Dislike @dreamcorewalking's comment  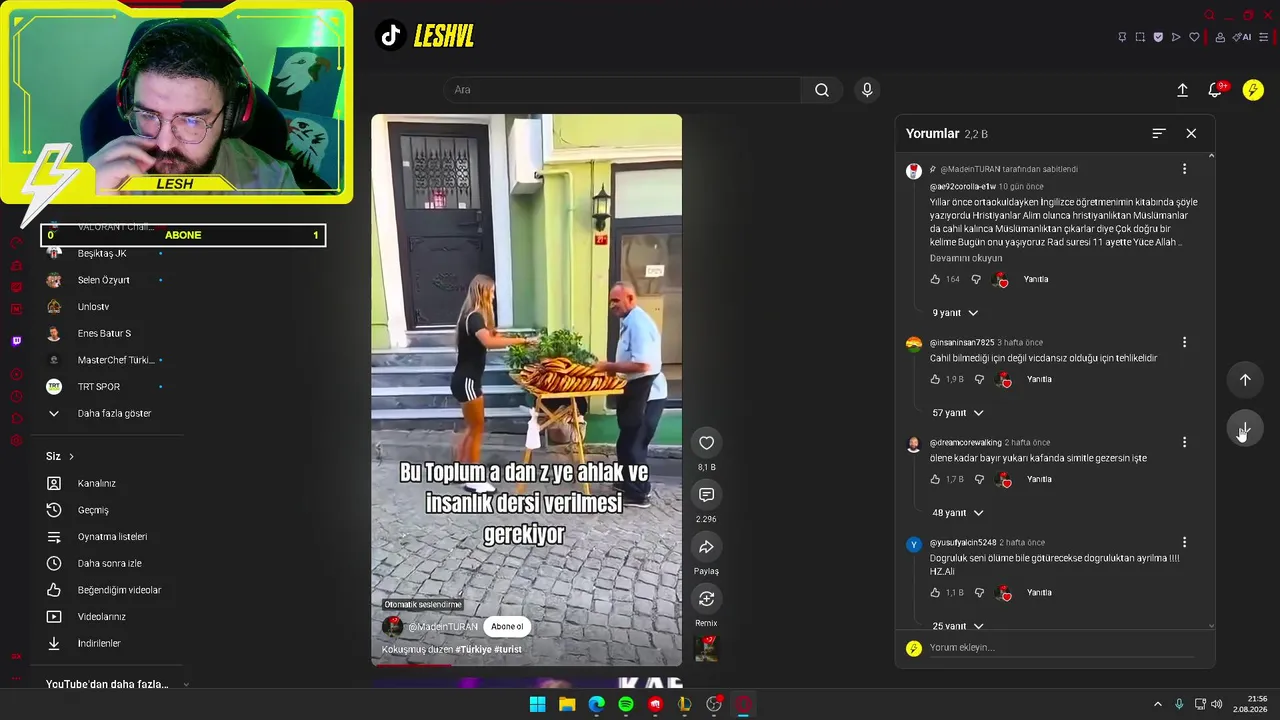tap(979, 480)
